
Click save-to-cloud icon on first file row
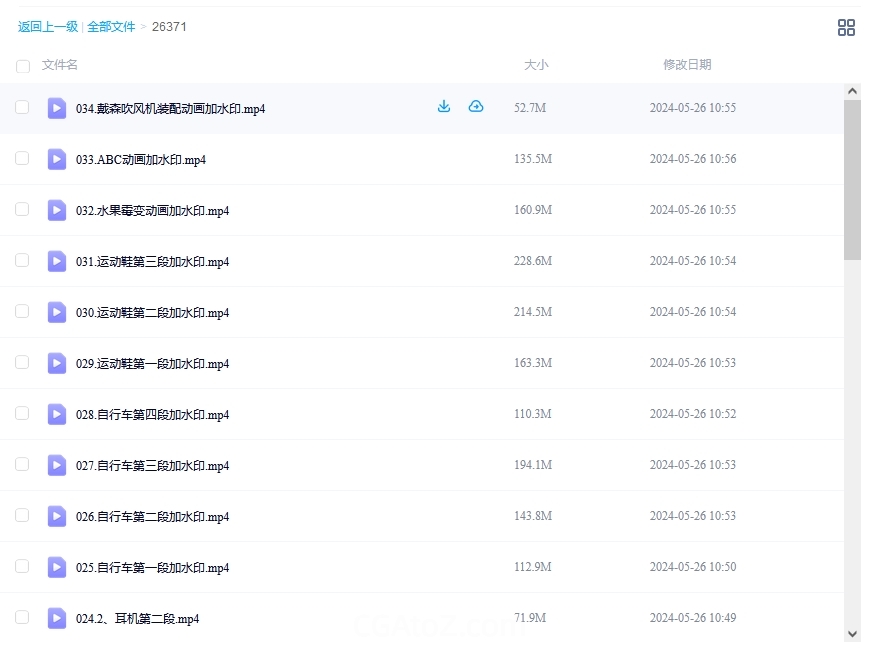(x=476, y=107)
